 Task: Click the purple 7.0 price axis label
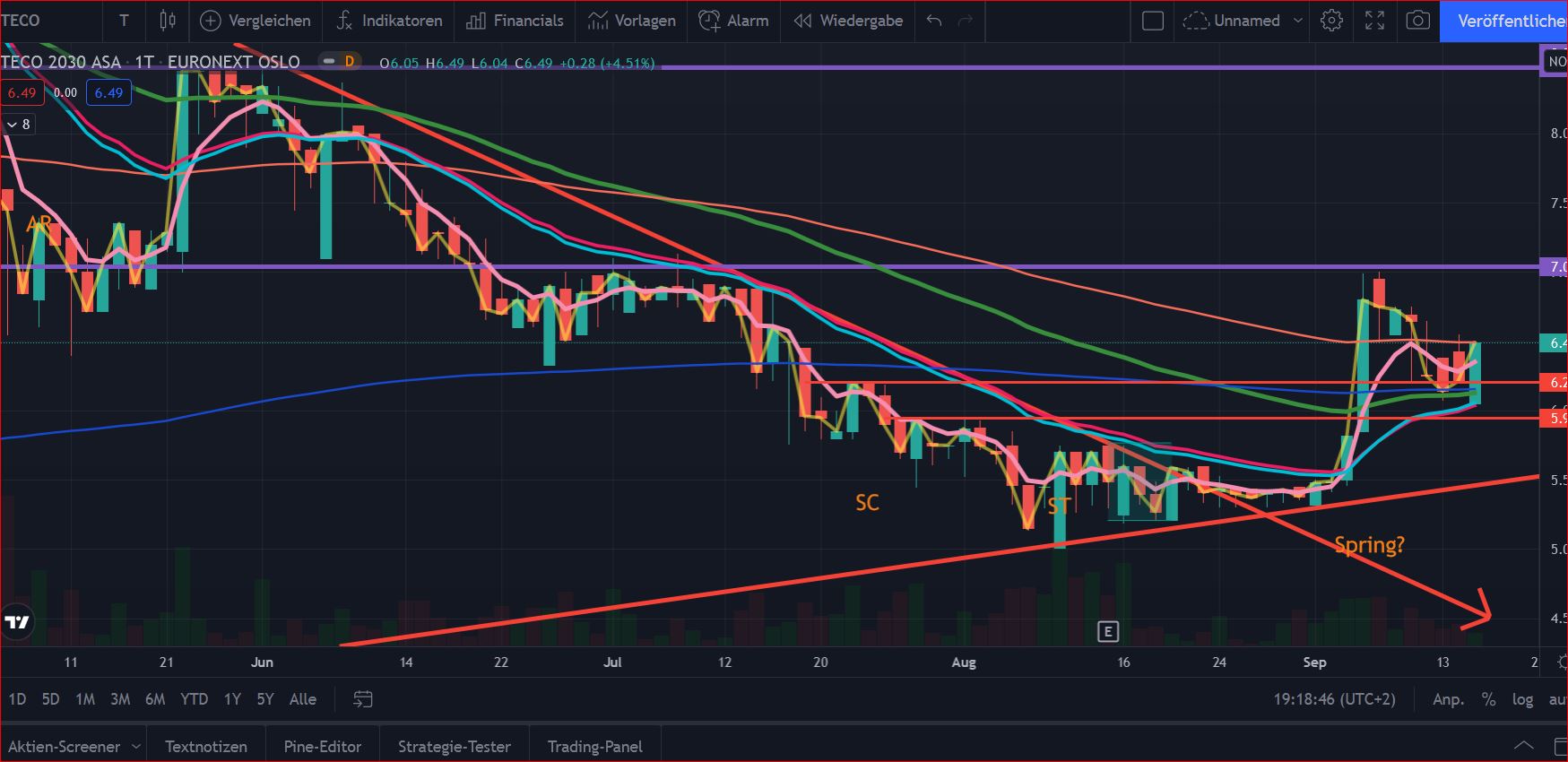(x=1554, y=267)
